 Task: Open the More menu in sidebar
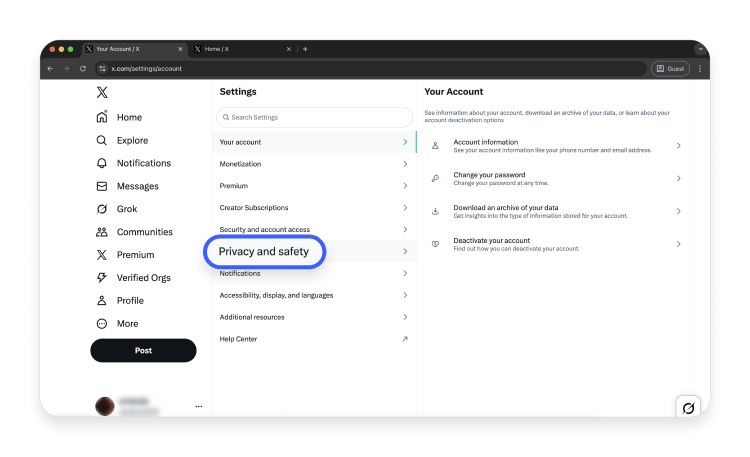[x=117, y=324]
